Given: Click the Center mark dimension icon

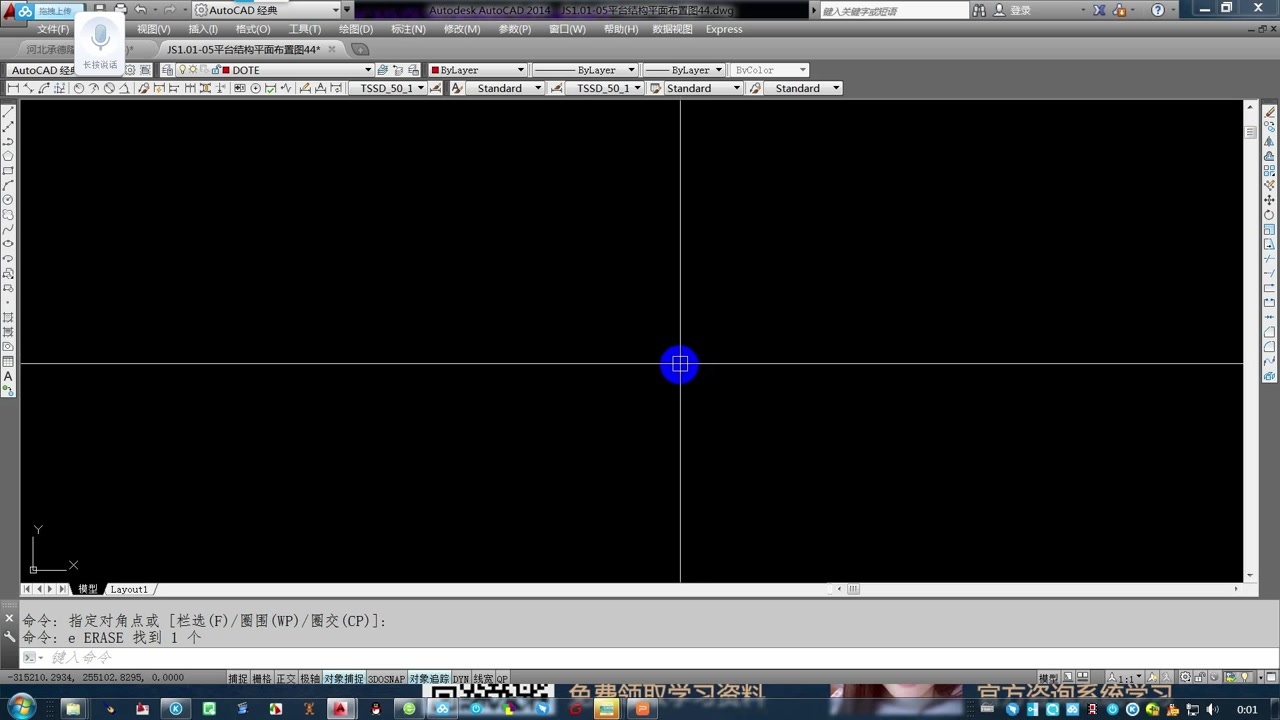Looking at the screenshot, I should click(255, 88).
